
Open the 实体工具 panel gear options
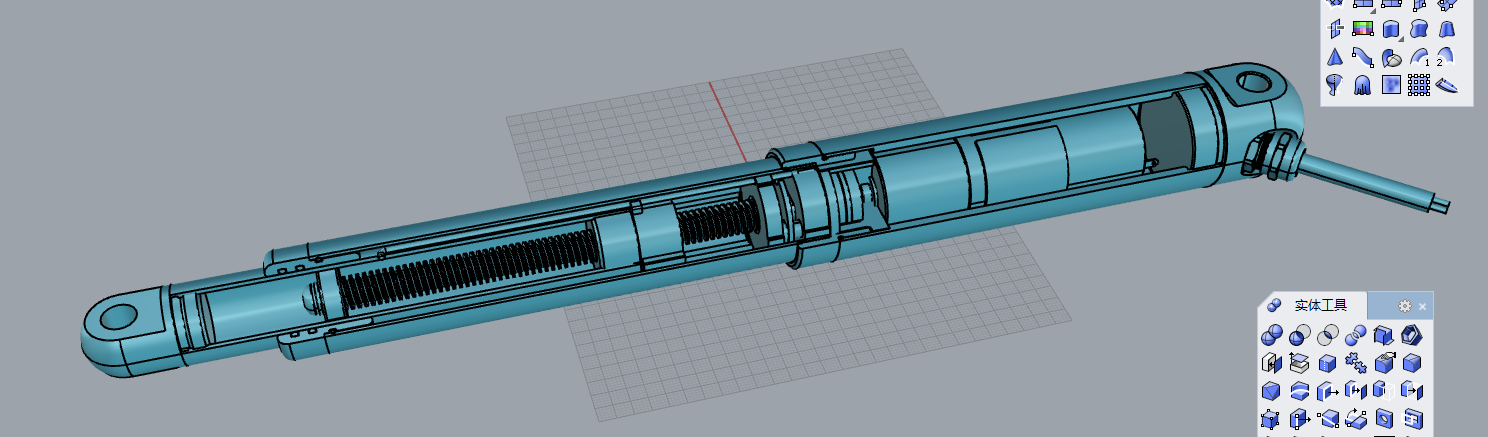[1404, 306]
